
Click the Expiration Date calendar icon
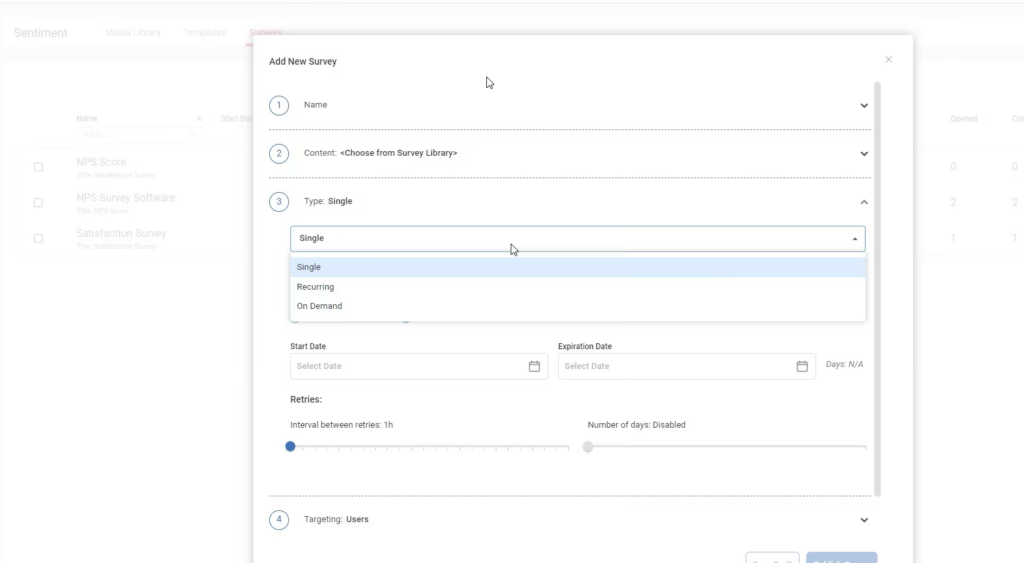coord(802,367)
